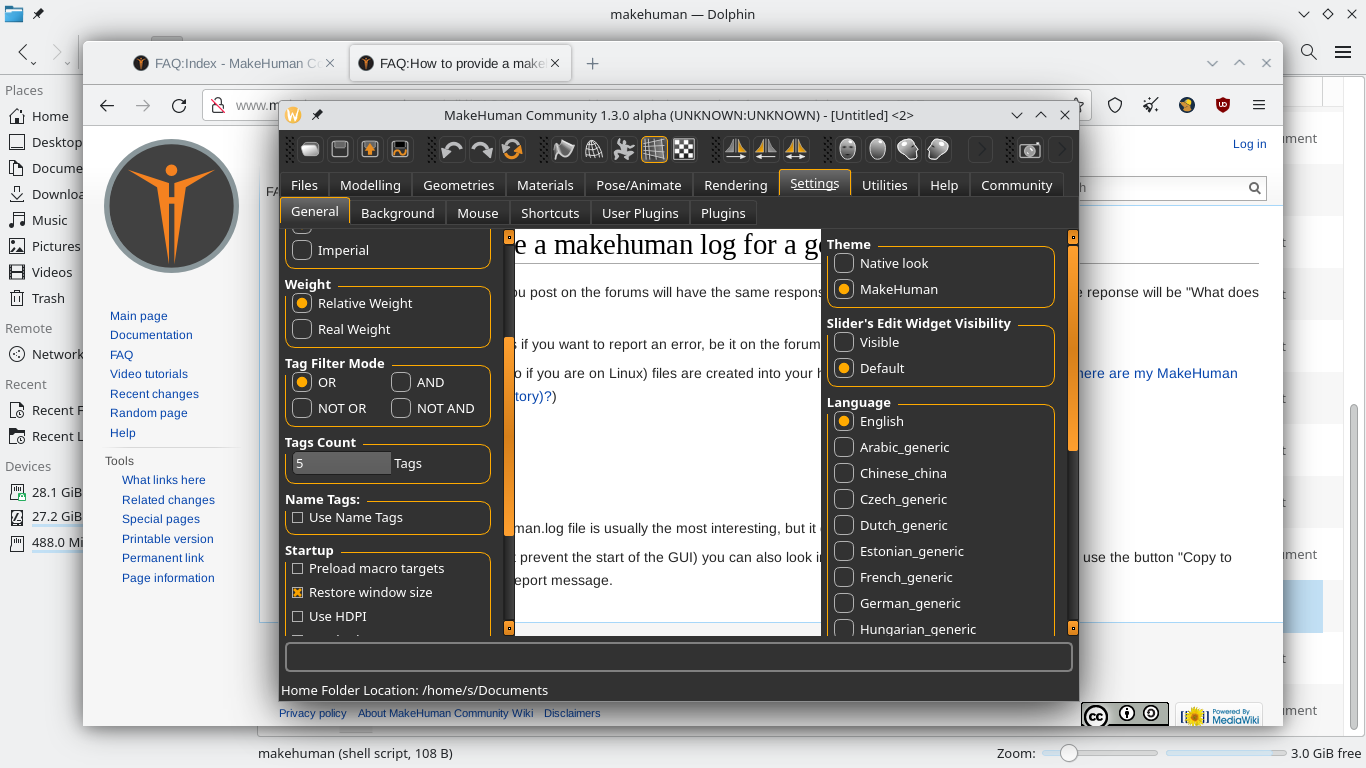Reload the page in the browser
Image resolution: width=1366 pixels, height=768 pixels.
(x=179, y=105)
